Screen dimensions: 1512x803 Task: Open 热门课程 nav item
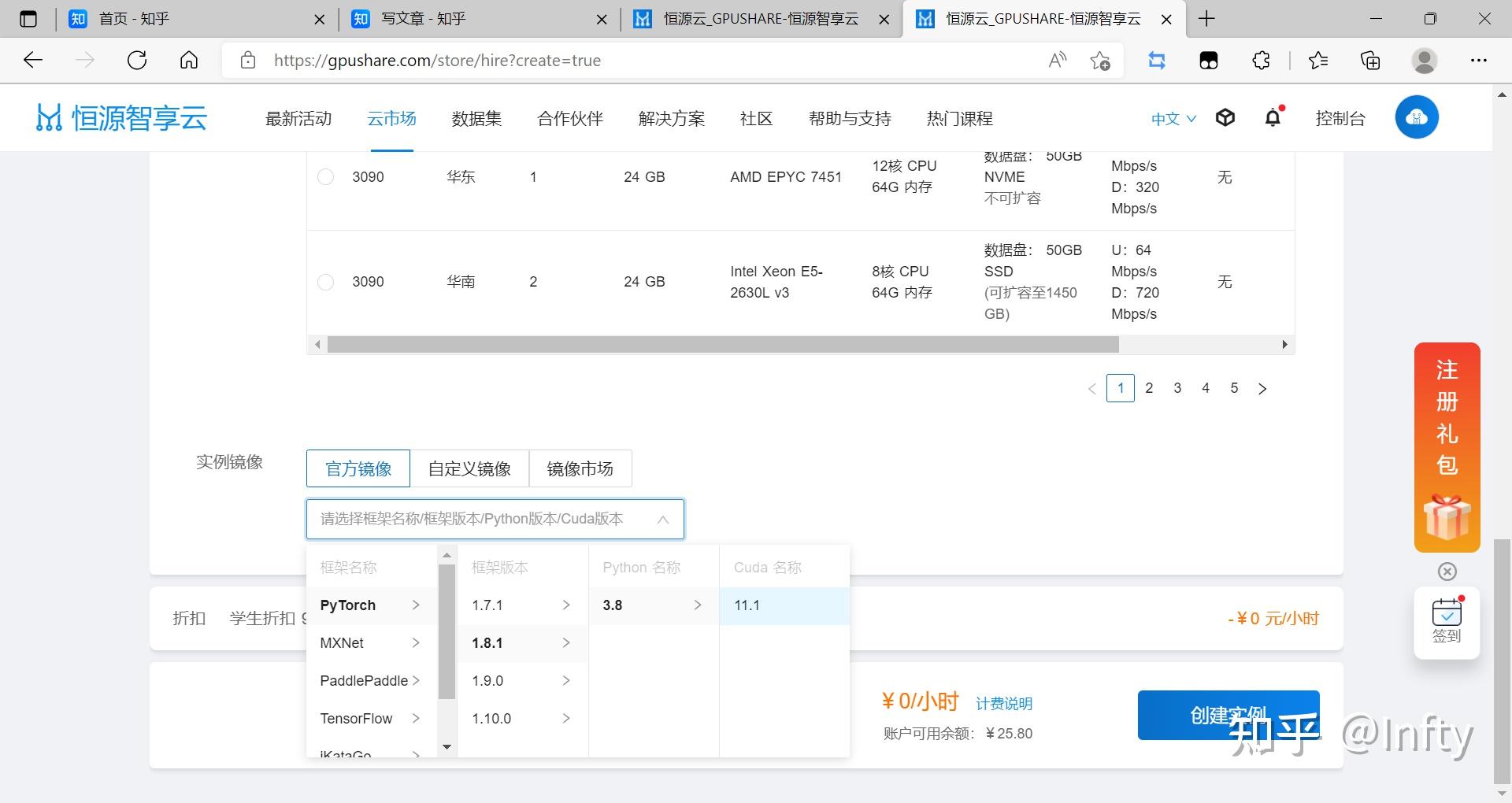click(960, 119)
